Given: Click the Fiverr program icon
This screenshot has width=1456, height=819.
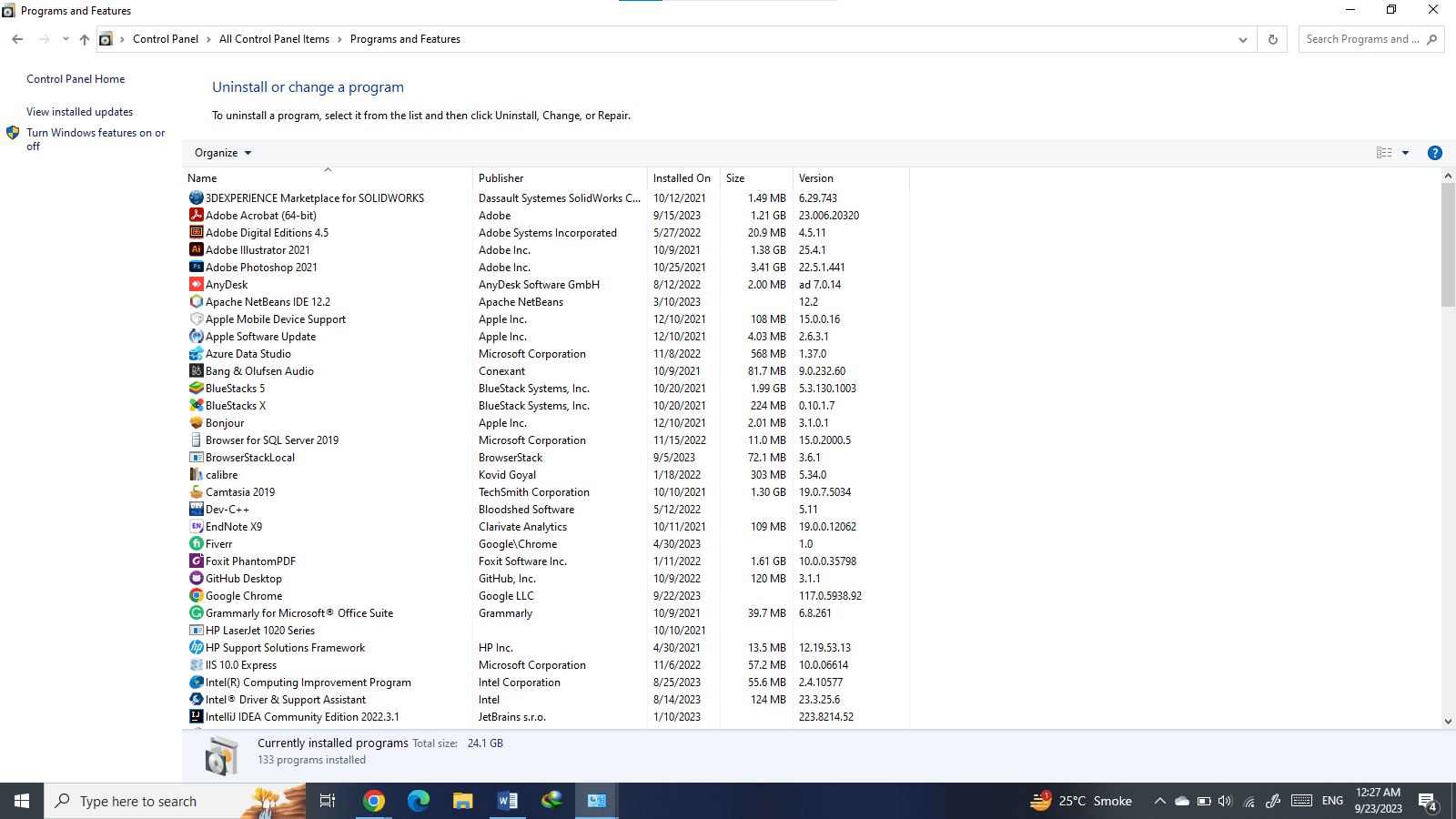Looking at the screenshot, I should tap(196, 543).
